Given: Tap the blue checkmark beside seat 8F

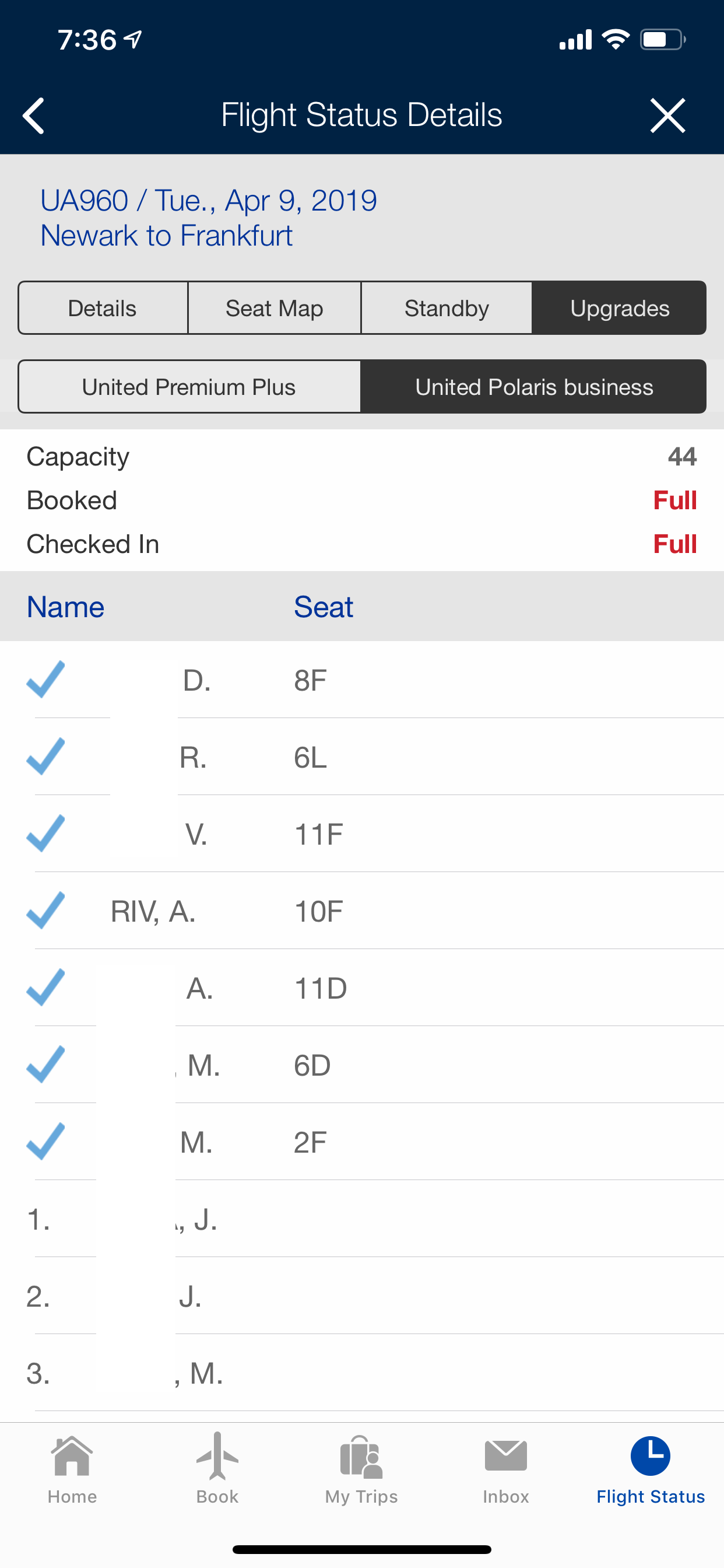Looking at the screenshot, I should (x=45, y=680).
